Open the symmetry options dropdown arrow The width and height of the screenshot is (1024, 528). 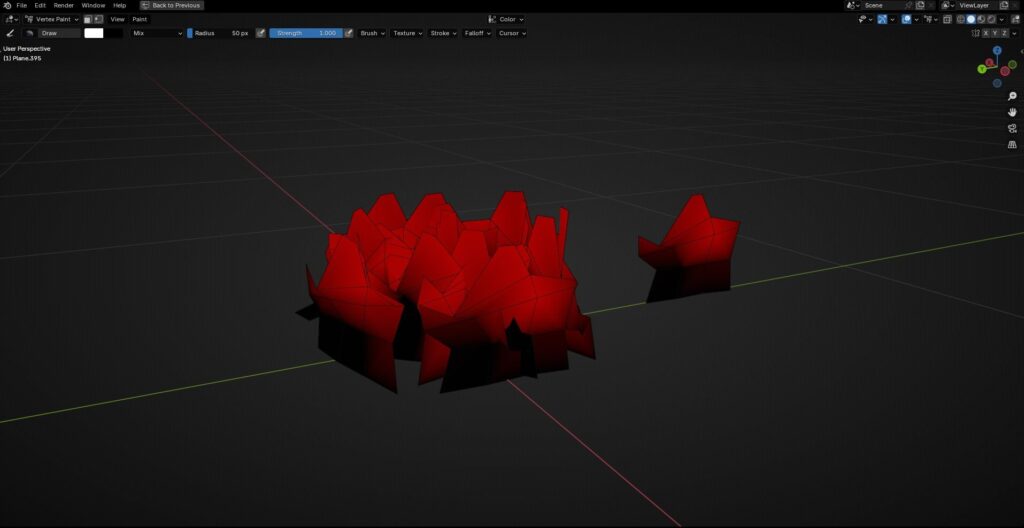click(x=1014, y=33)
